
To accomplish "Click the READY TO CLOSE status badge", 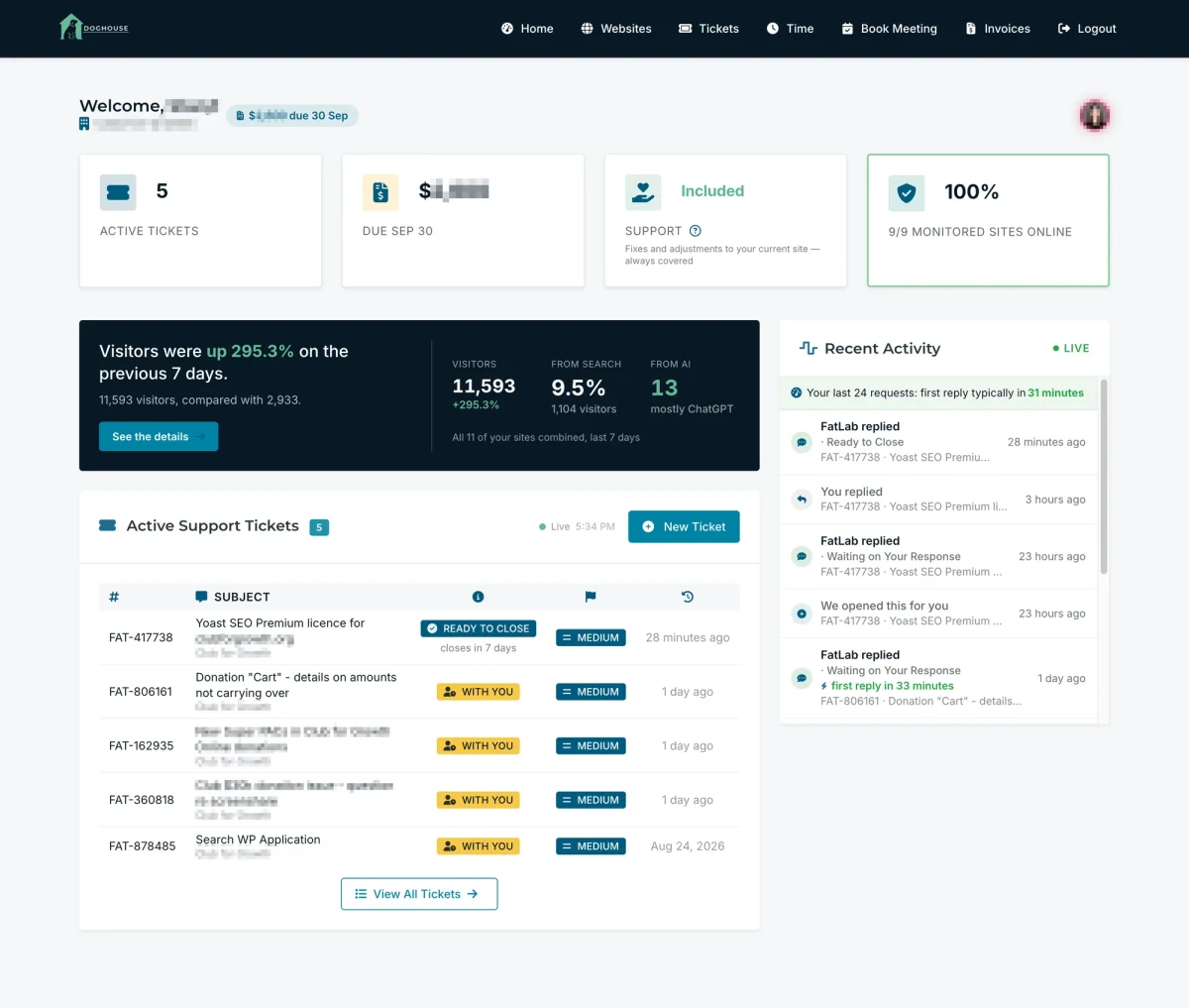I will [479, 628].
